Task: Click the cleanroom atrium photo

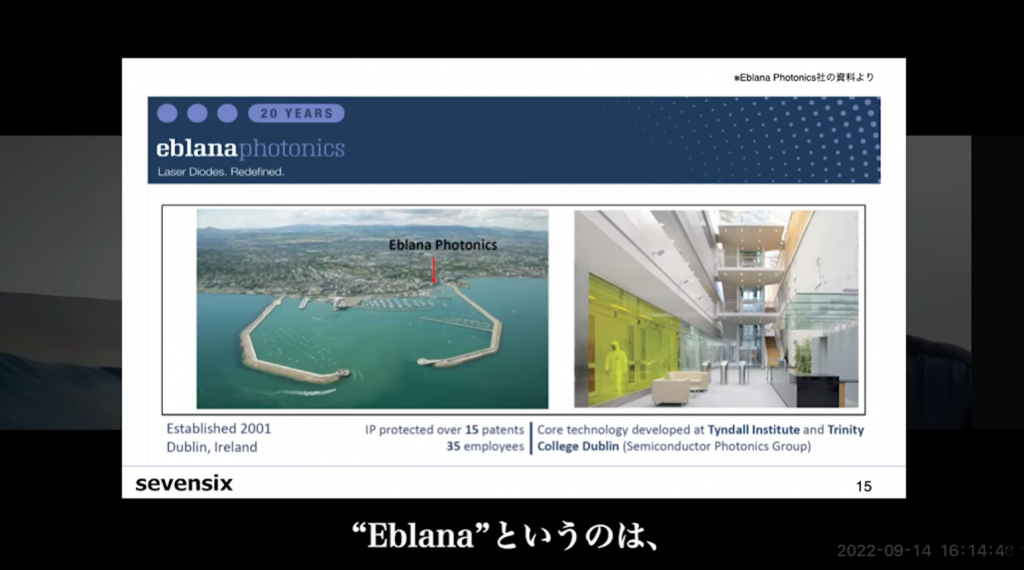Action: (716, 309)
